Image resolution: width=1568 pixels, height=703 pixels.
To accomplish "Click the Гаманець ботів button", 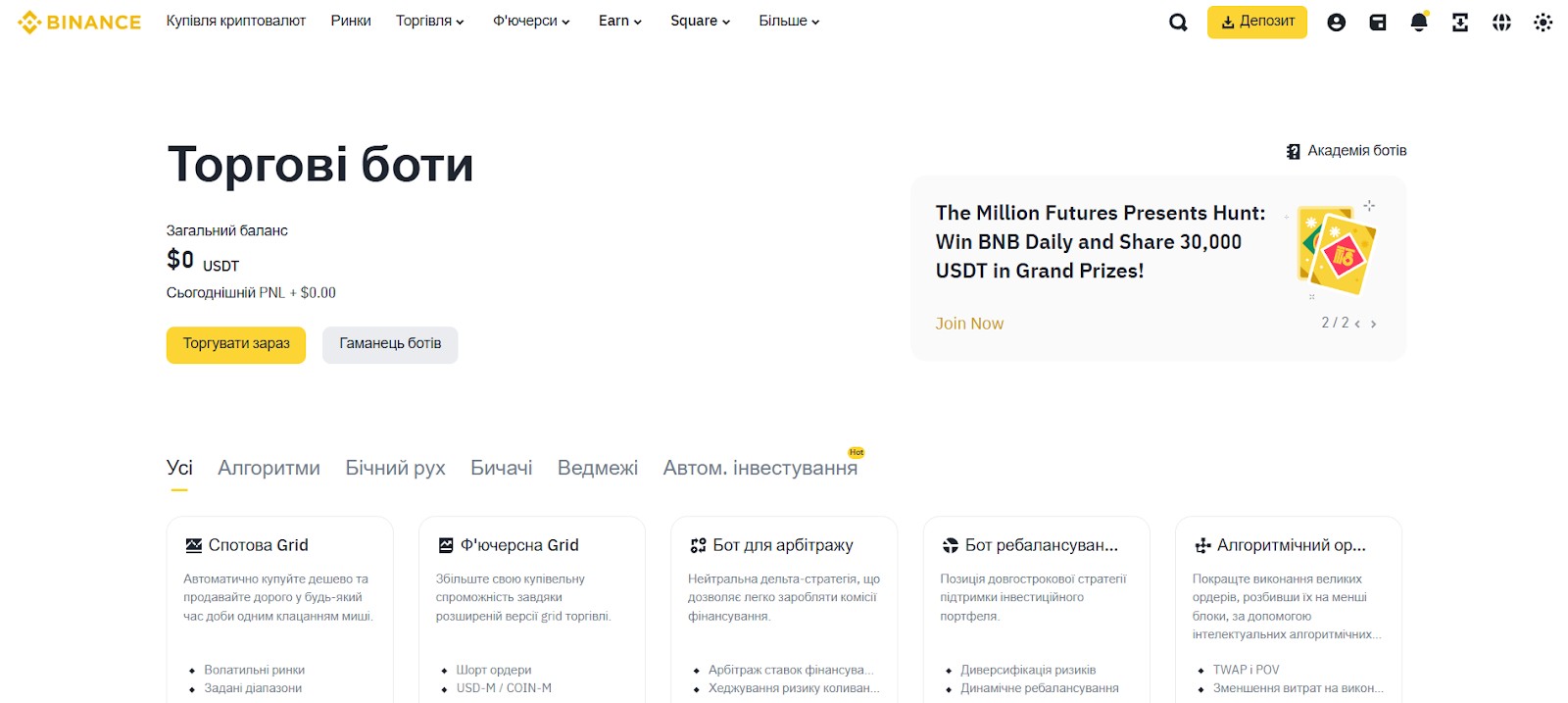I will (x=390, y=344).
